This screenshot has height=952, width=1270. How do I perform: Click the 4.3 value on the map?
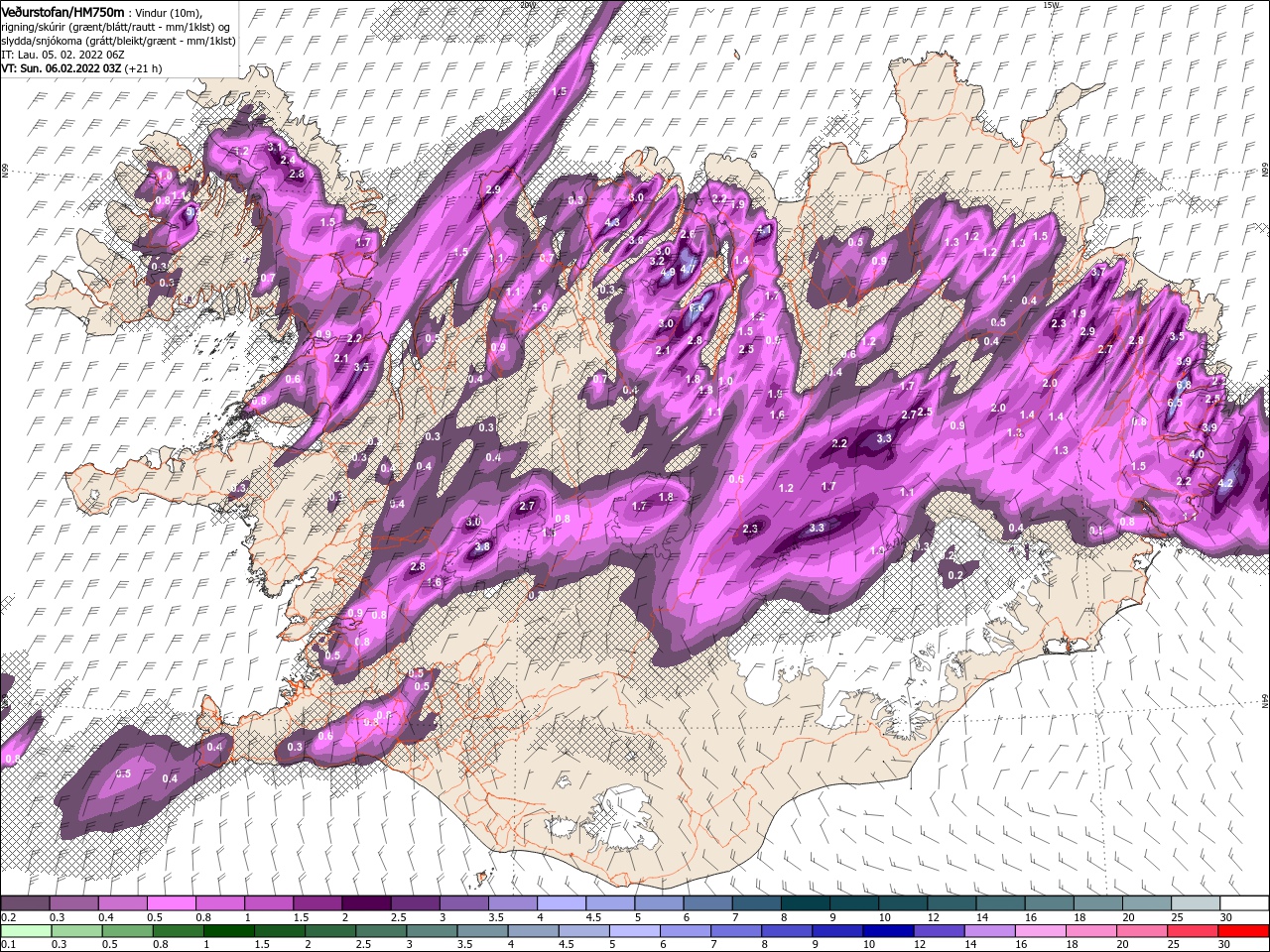(x=613, y=223)
